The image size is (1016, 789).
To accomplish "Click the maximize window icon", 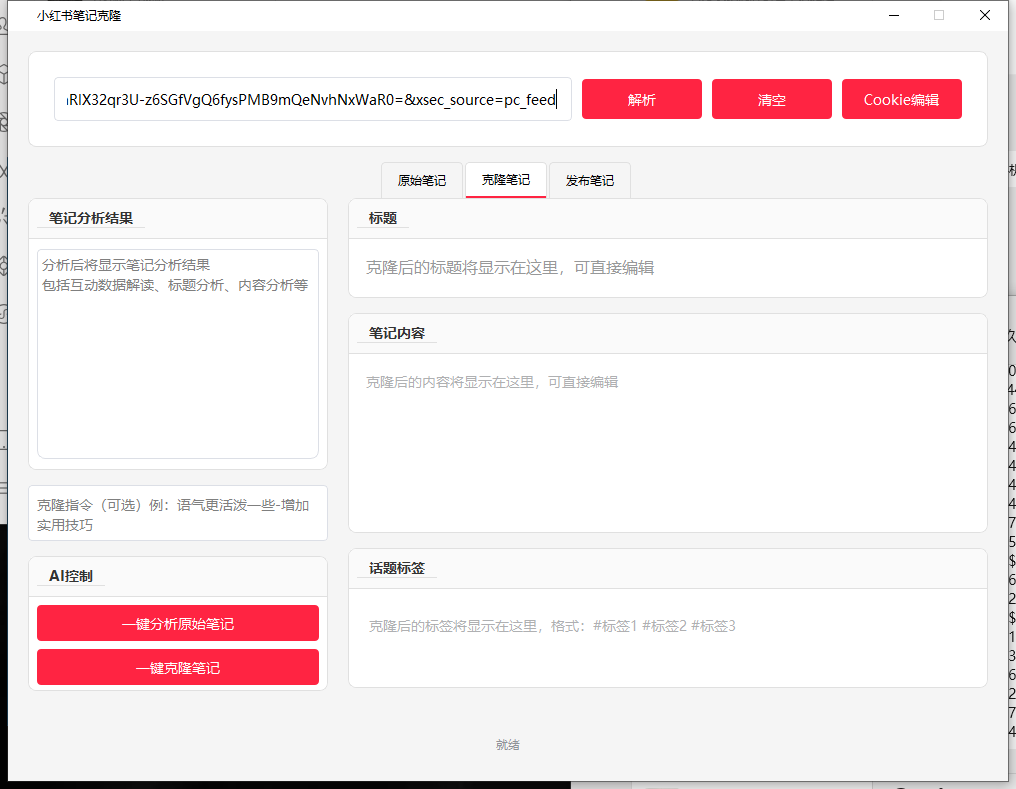I will tap(939, 15).
